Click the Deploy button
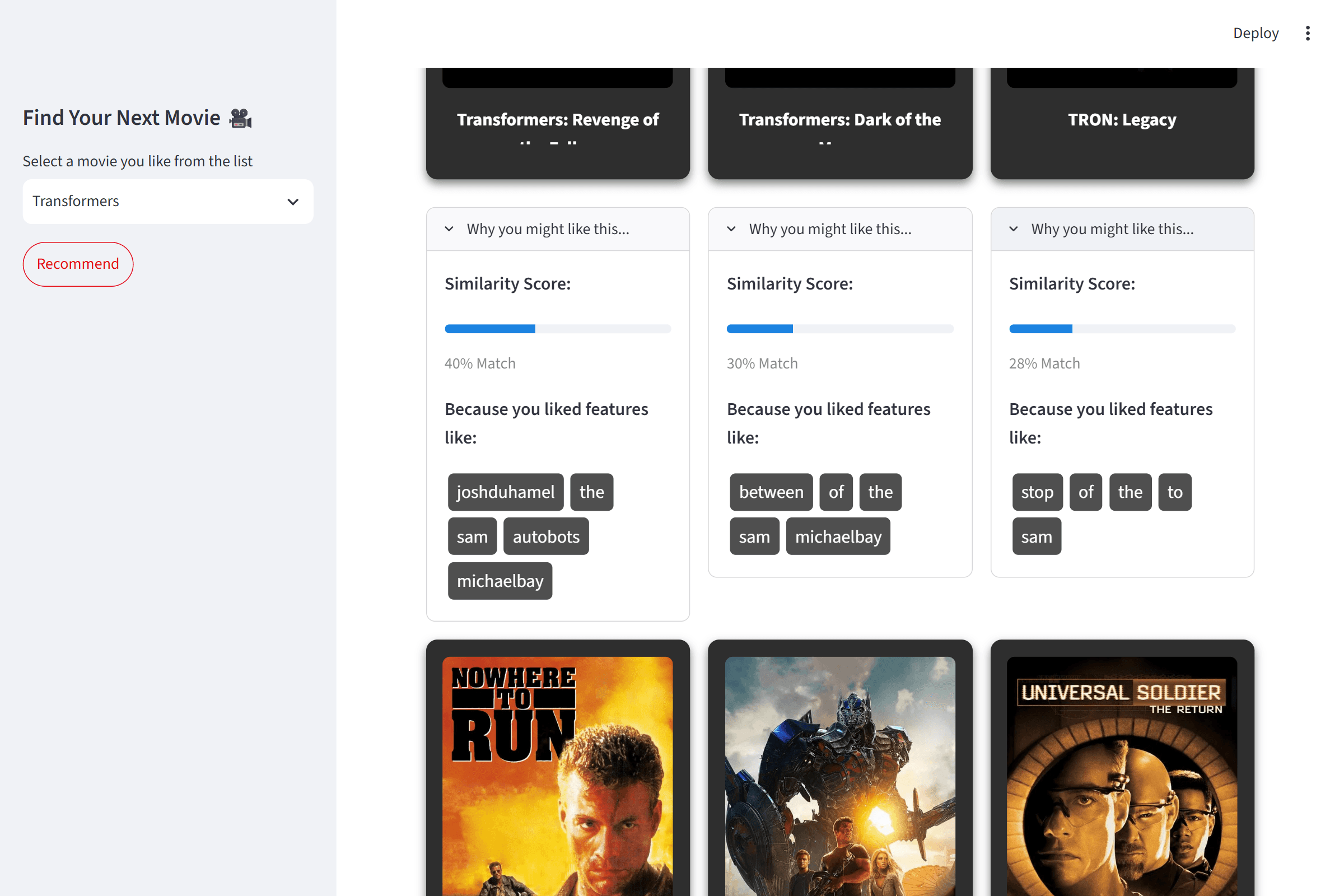 click(x=1256, y=33)
